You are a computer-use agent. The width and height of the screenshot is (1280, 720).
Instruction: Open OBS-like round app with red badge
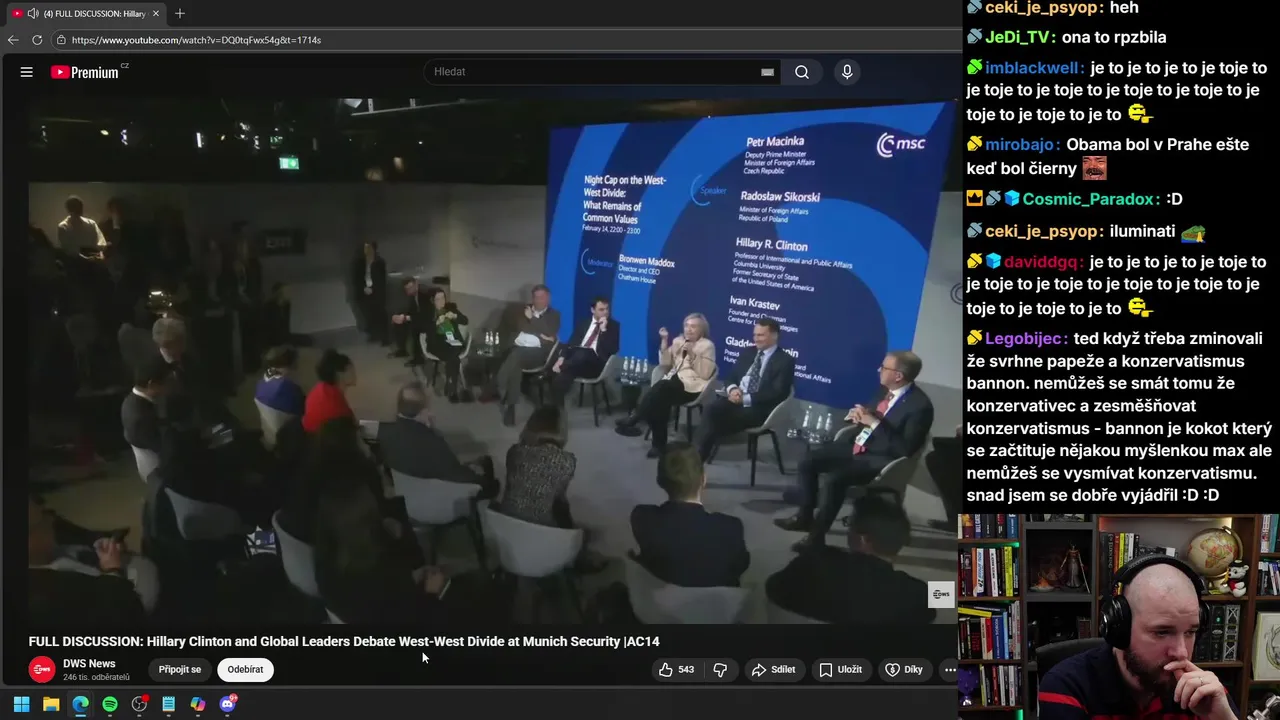(x=140, y=704)
